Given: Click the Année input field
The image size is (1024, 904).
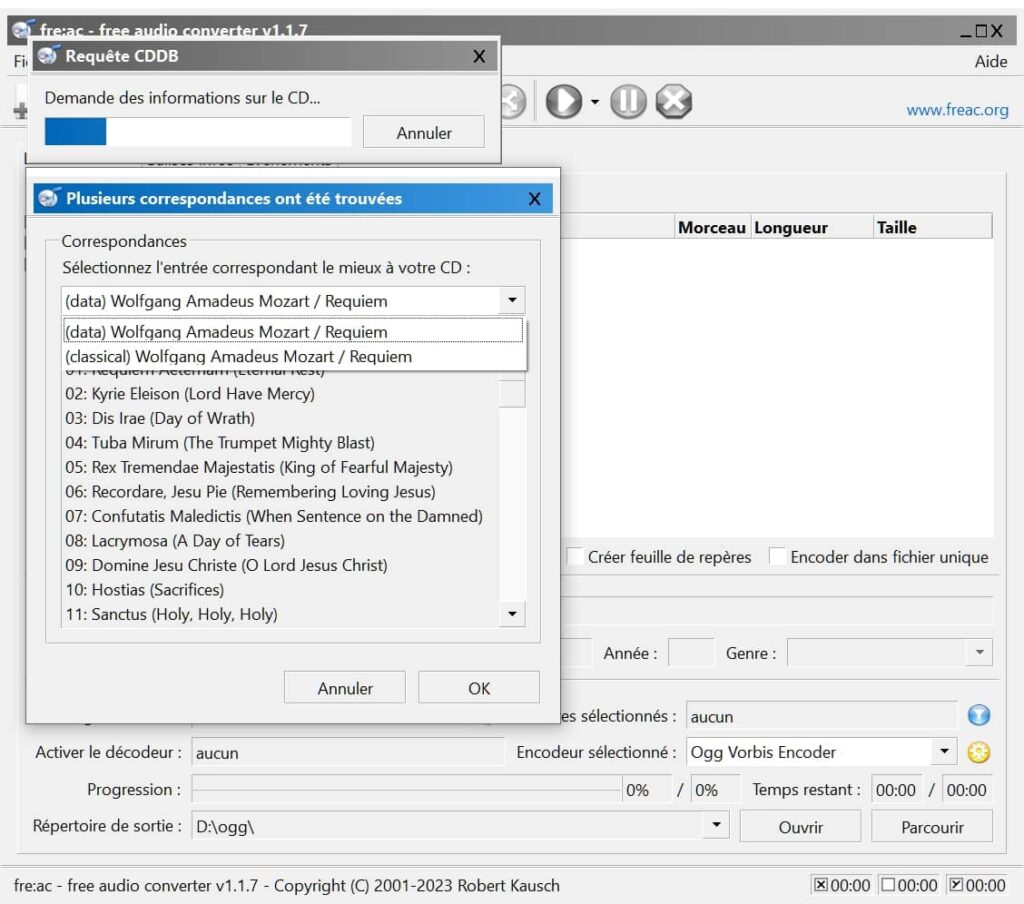Looking at the screenshot, I should coord(691,653).
